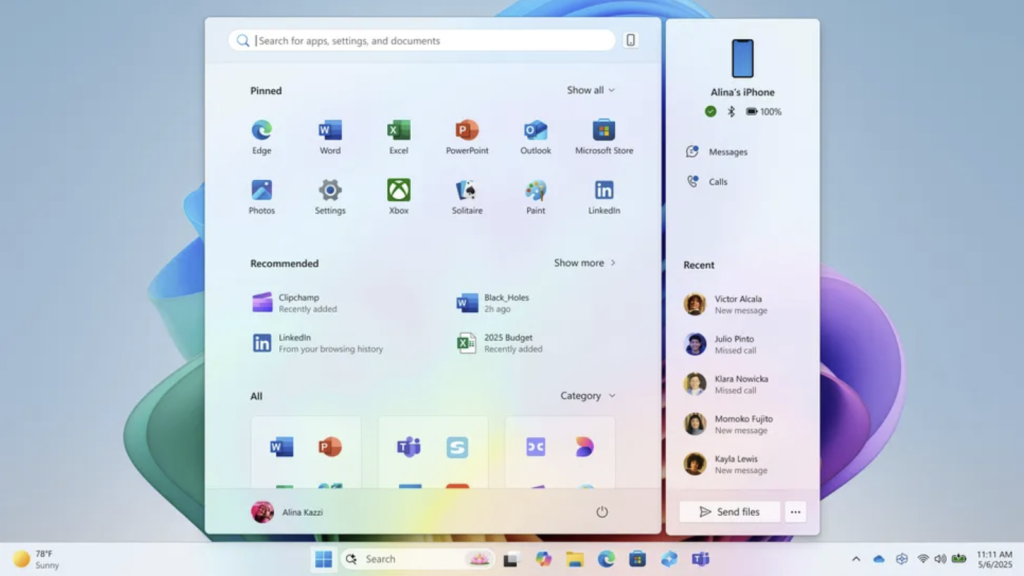Open Momoko Fujito new message
Image resolution: width=1024 pixels, height=576 pixels.
729,424
